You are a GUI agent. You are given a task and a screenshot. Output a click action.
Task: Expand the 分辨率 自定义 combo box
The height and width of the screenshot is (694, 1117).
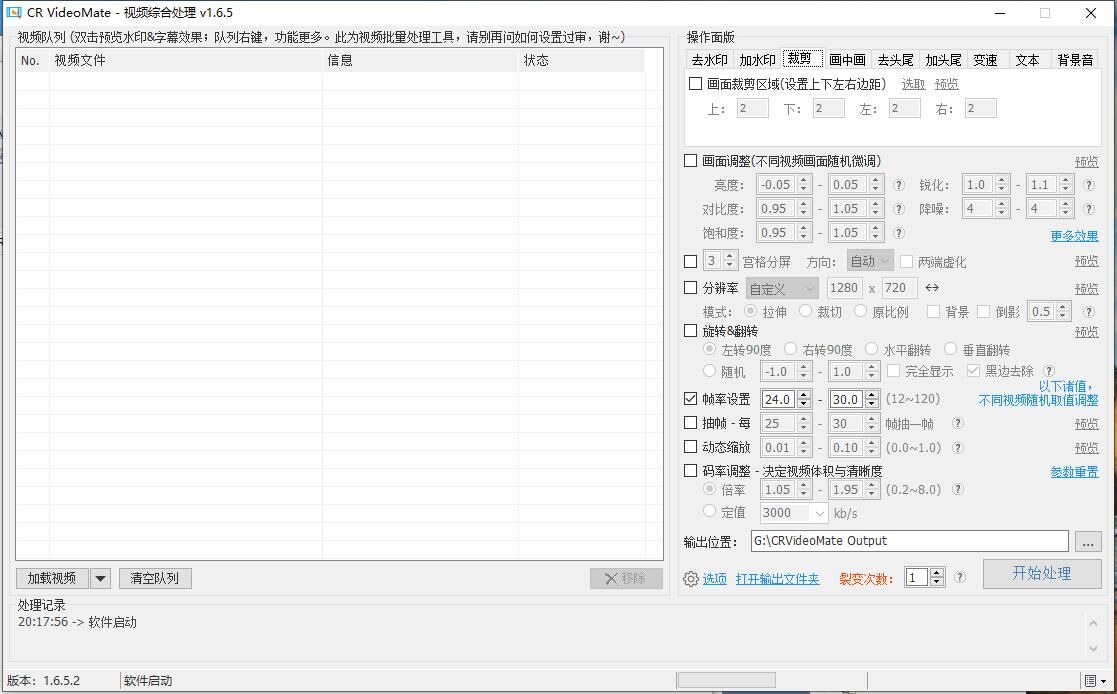[782, 288]
